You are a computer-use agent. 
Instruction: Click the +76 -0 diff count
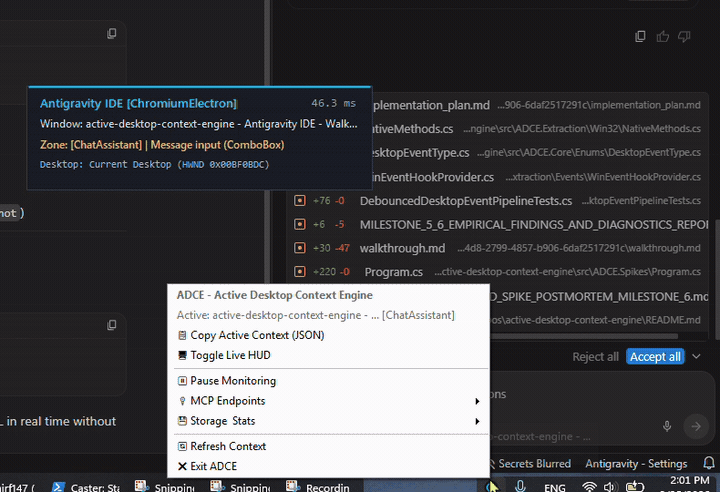coord(329,201)
